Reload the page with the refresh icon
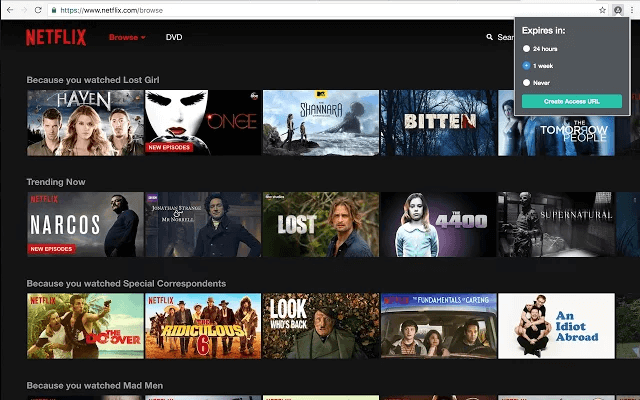Viewport: 640px width, 400px height. click(x=38, y=10)
